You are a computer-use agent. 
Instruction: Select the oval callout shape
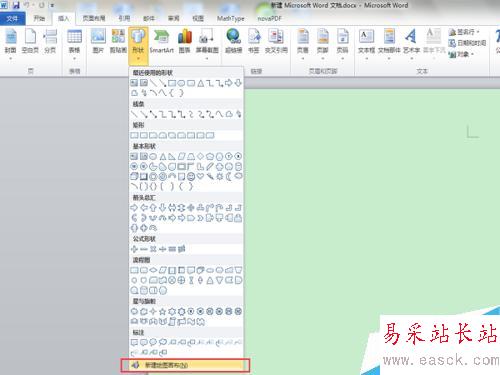click(153, 342)
